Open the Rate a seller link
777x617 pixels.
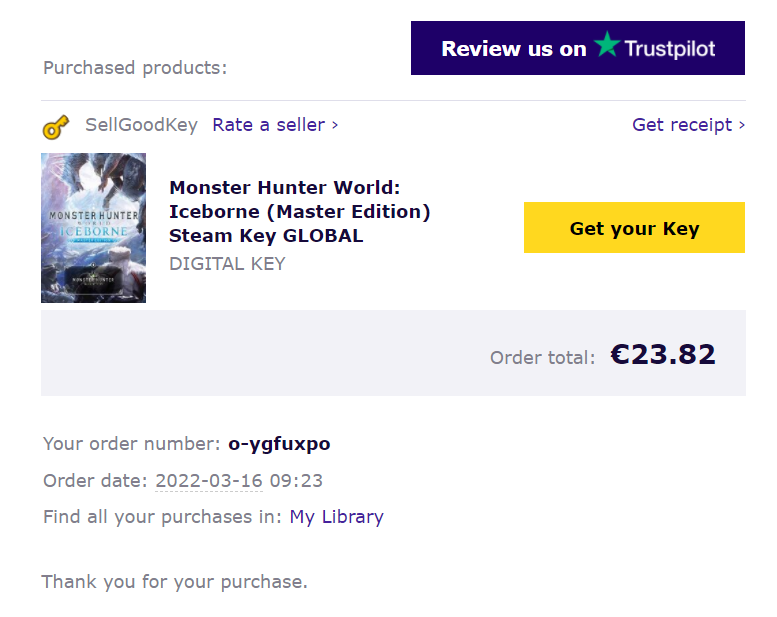(x=268, y=125)
